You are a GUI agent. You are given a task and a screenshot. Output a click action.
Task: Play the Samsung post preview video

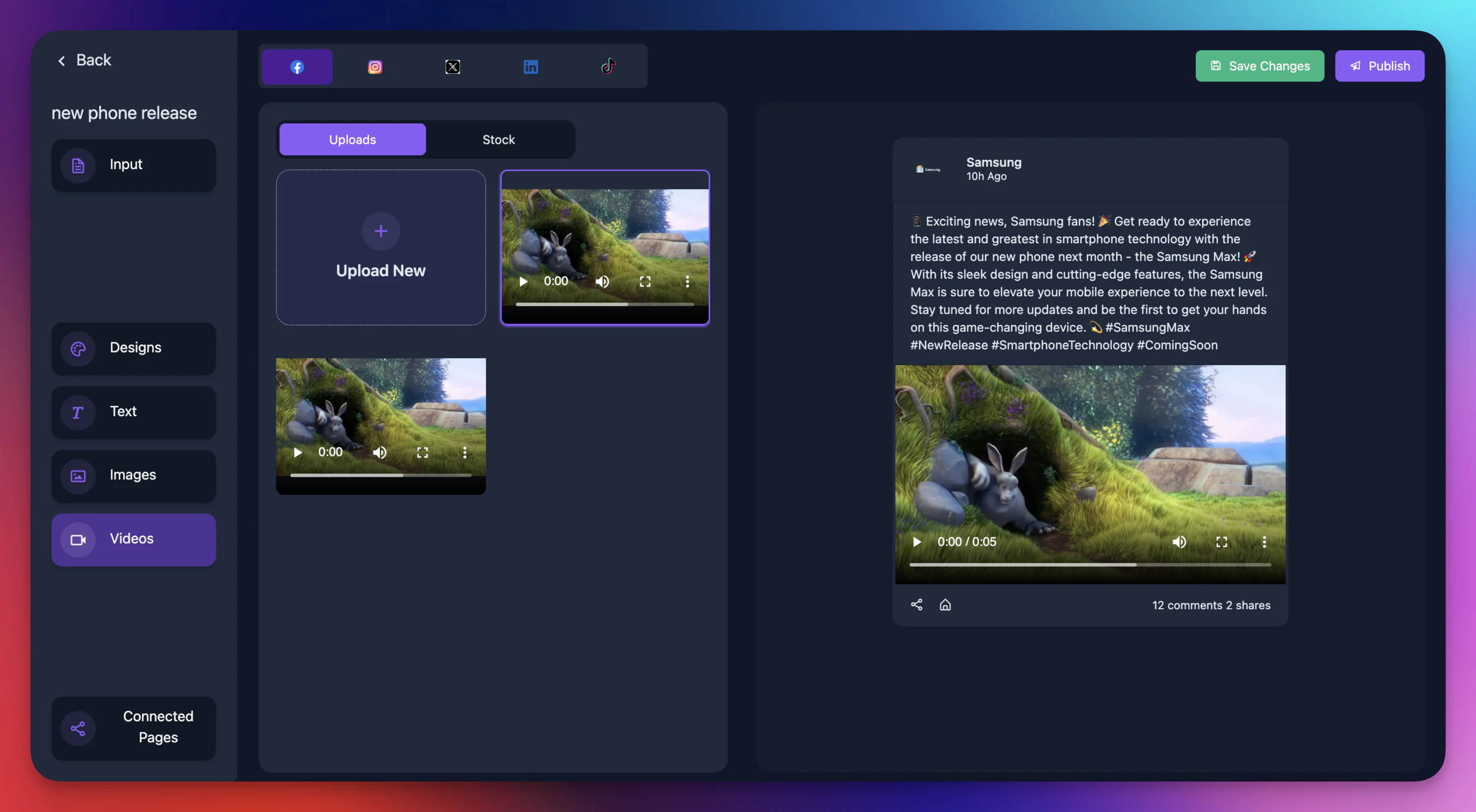pos(917,541)
